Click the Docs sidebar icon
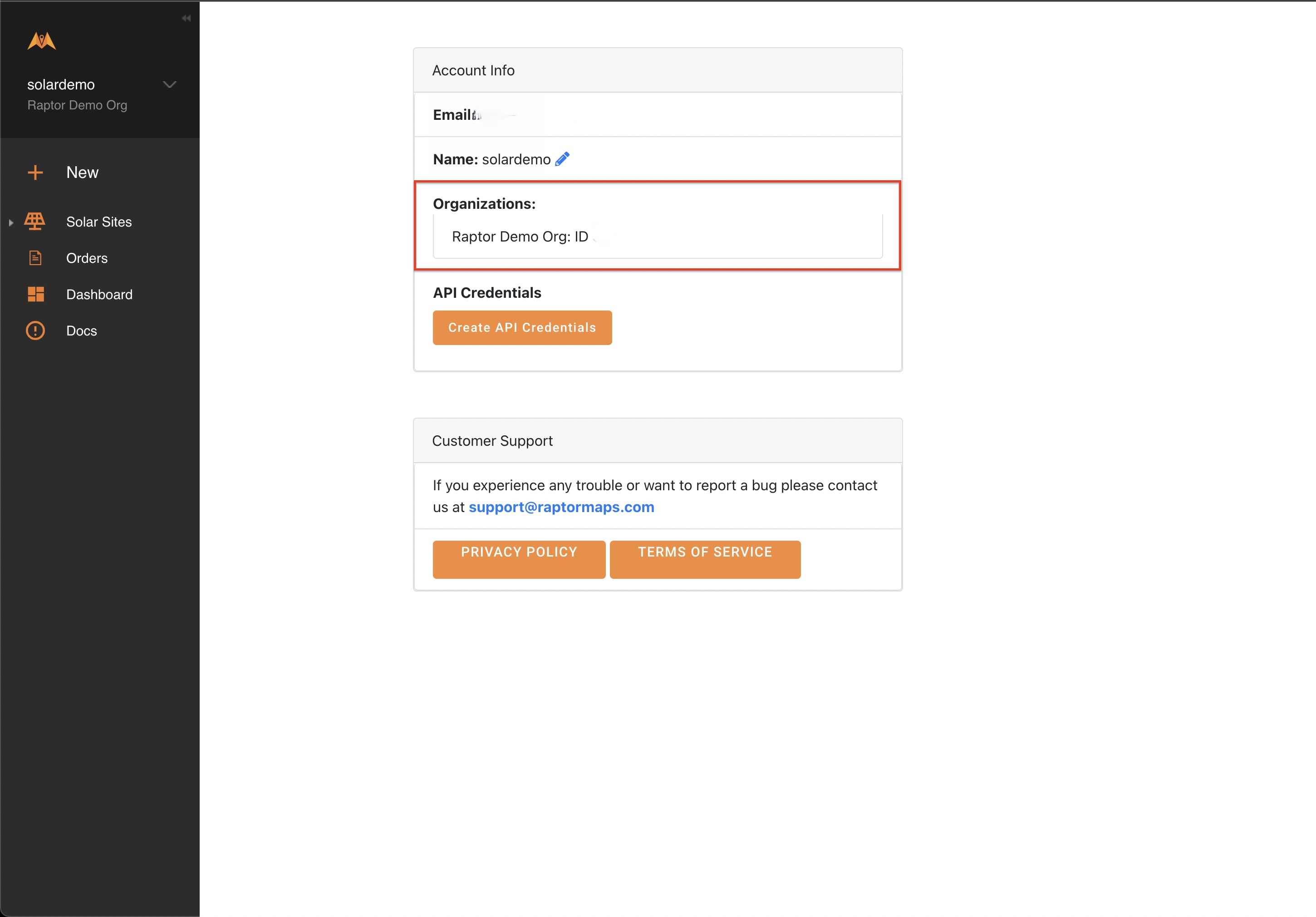1316x917 pixels. click(36, 331)
